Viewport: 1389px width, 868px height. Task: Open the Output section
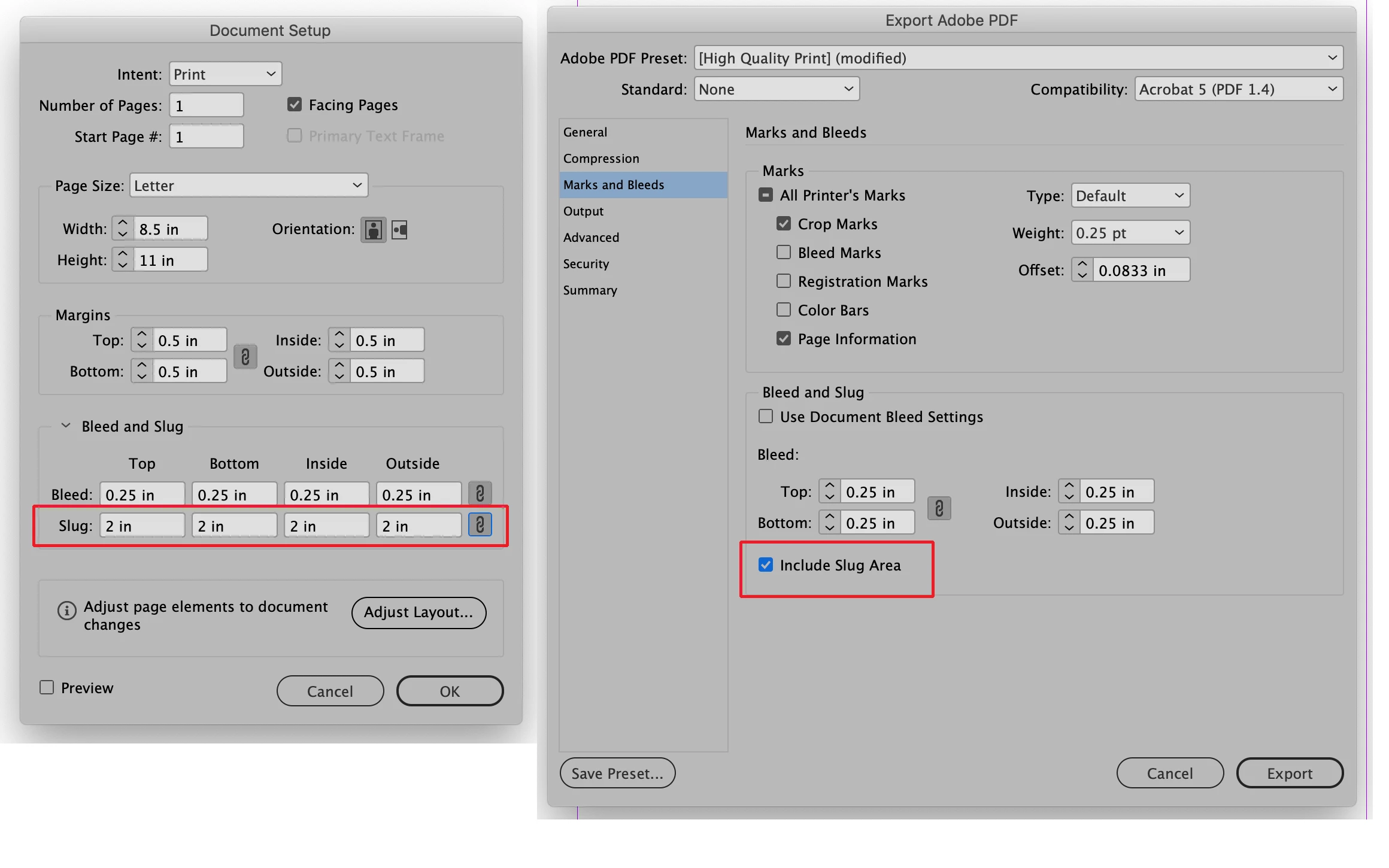tap(583, 211)
